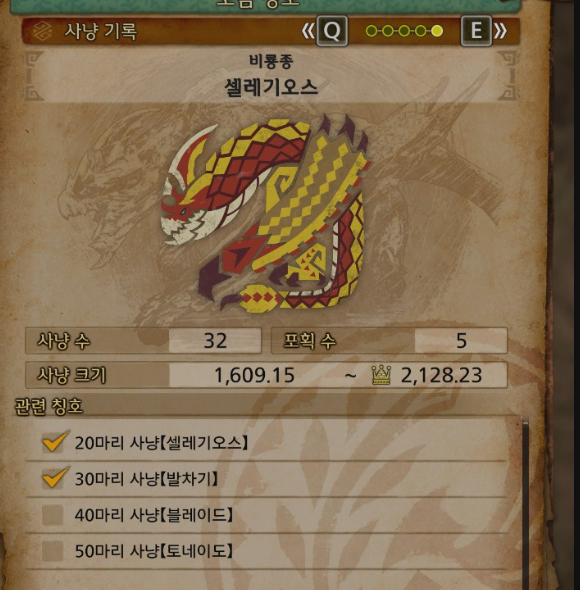580x590 pixels.
Task: Click the Q previous page key icon
Action: tap(332, 31)
